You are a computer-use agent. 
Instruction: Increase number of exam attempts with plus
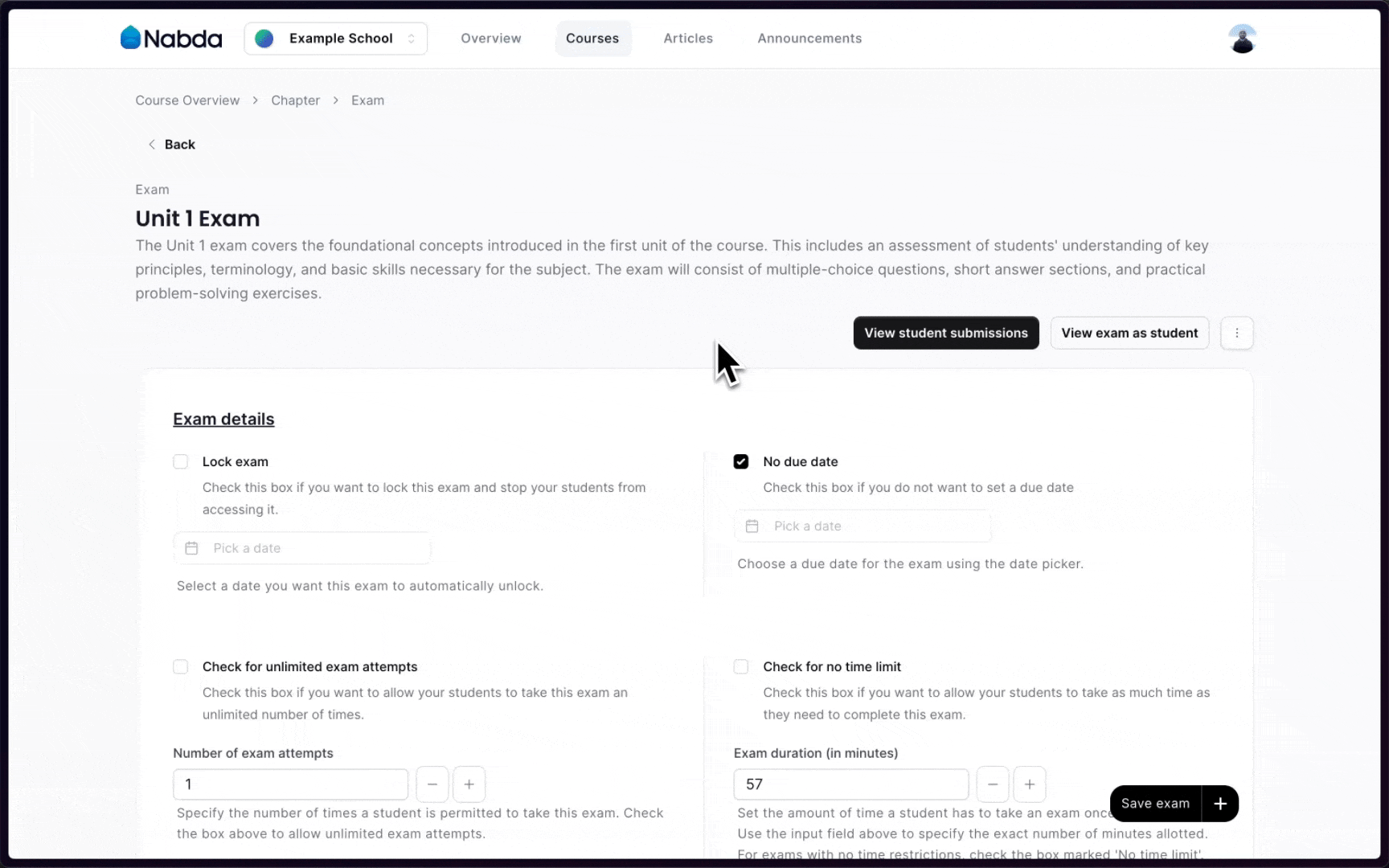[x=469, y=784]
